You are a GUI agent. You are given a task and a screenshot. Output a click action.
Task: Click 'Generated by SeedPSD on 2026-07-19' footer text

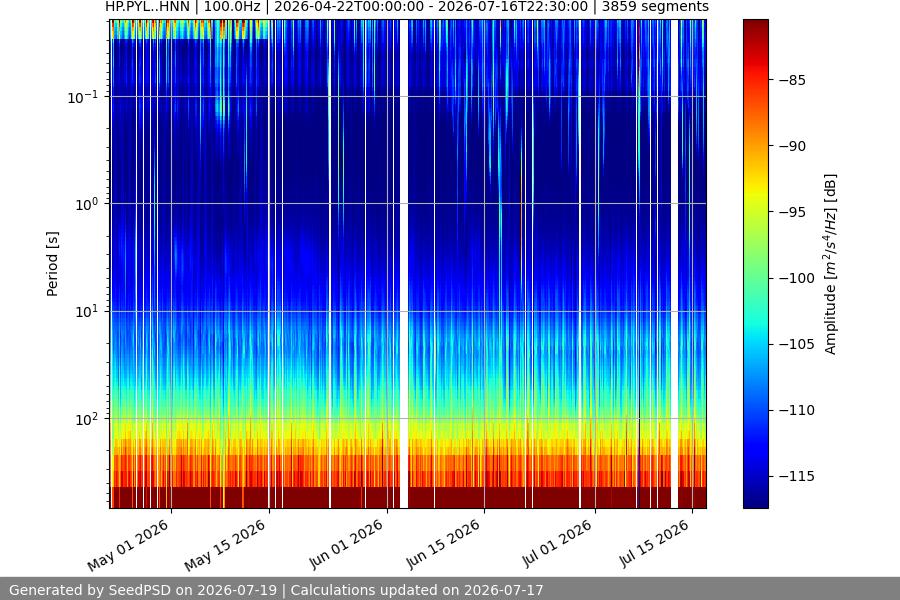[x=143, y=590]
